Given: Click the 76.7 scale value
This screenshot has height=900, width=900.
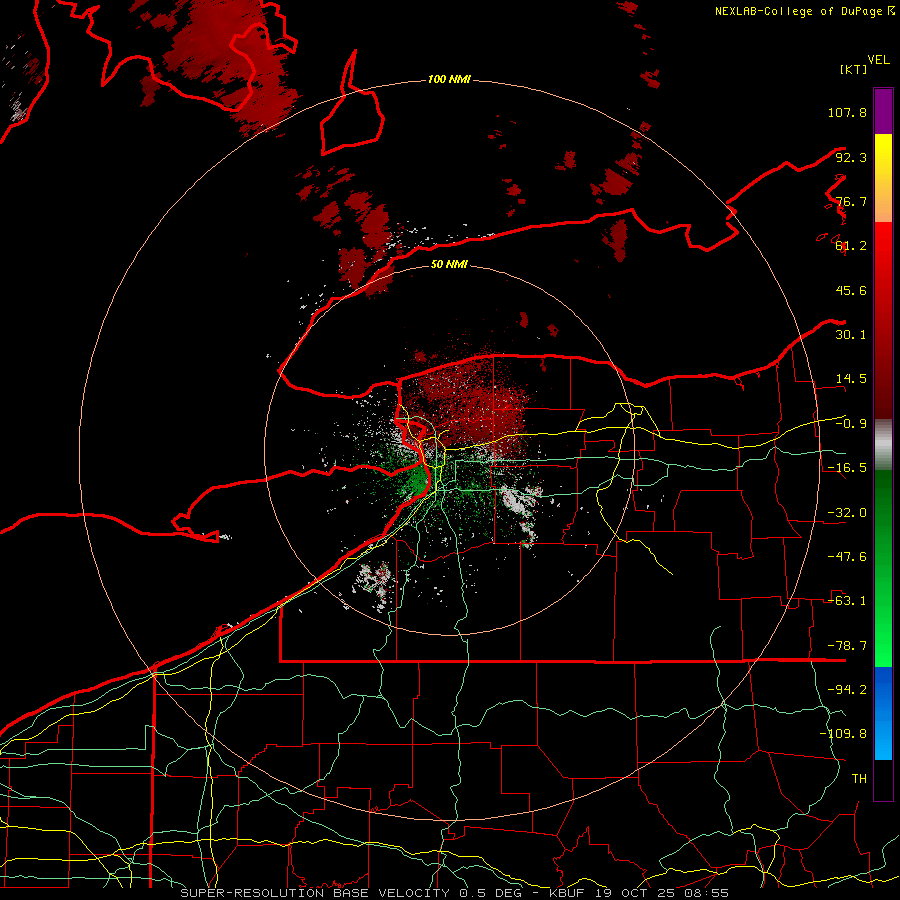Looking at the screenshot, I should click(x=851, y=201).
